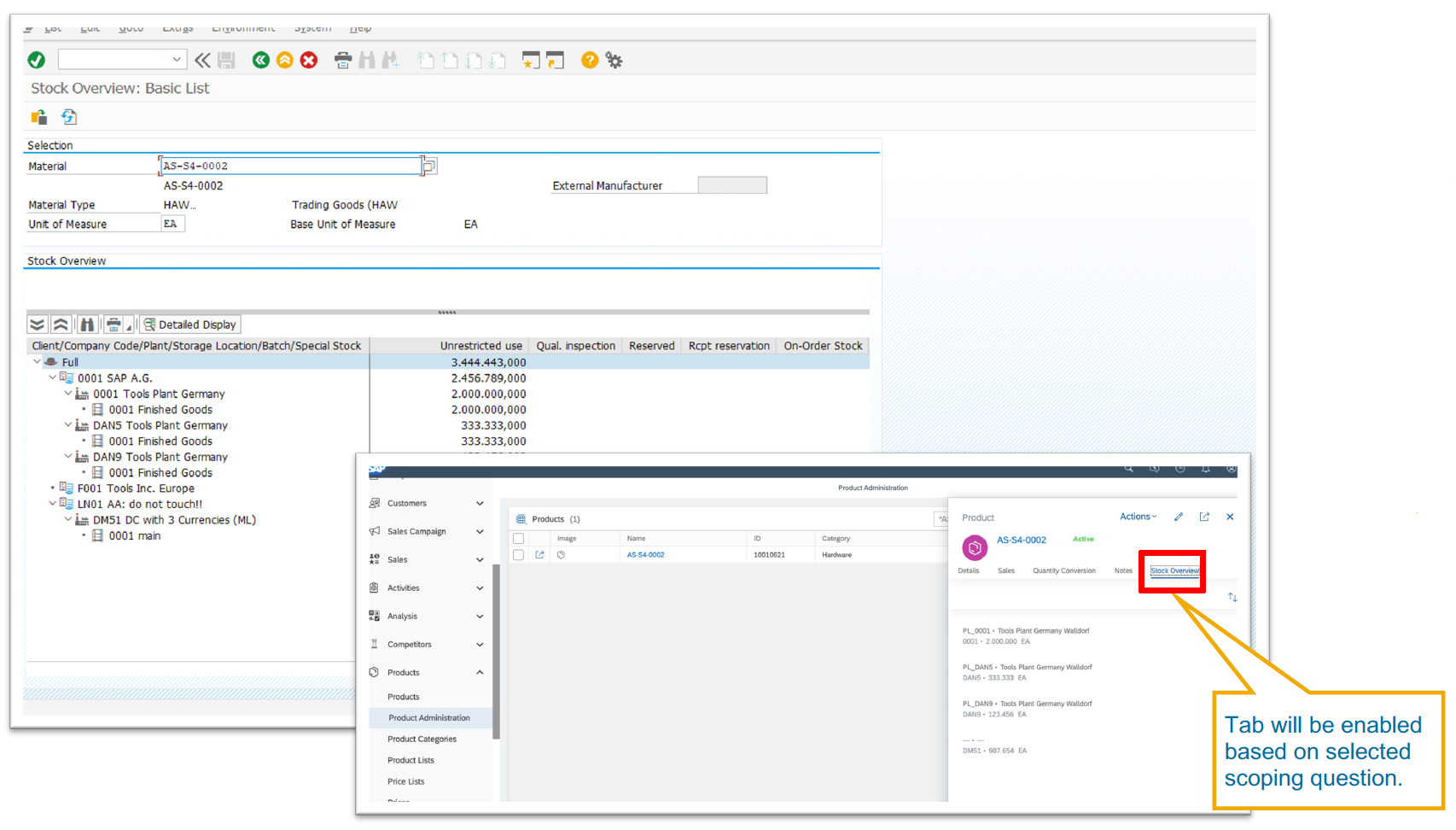The image size is (1456, 830).
Task: Collapse the Products sidebar section
Action: click(480, 672)
